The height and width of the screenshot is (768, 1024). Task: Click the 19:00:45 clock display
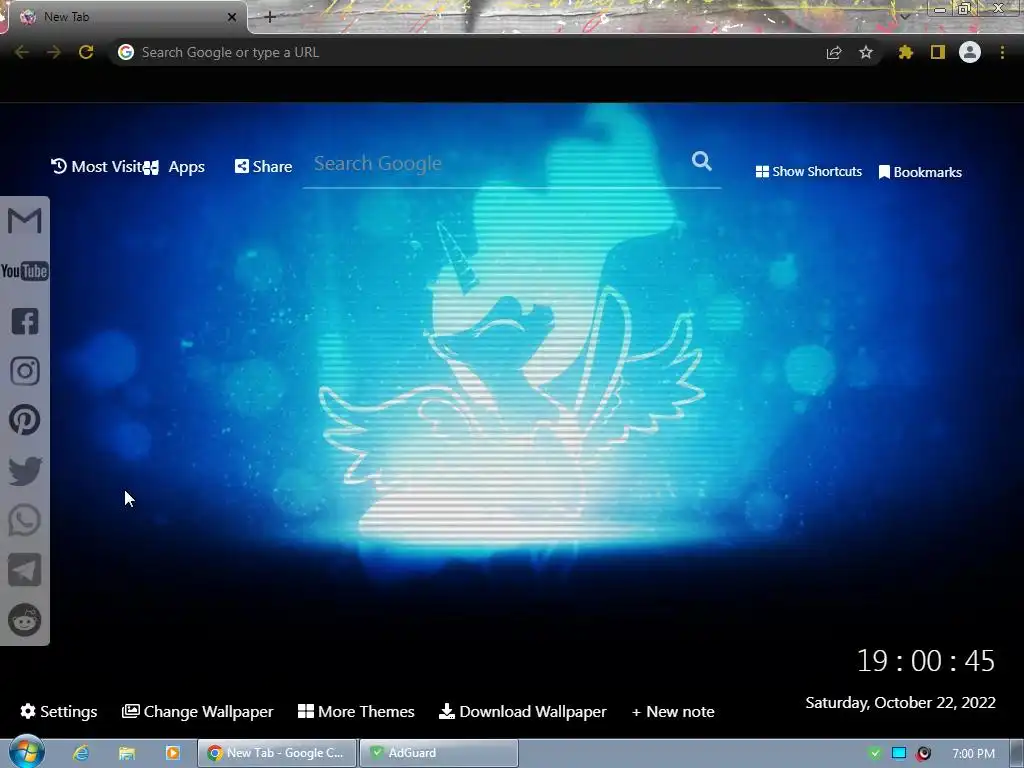(x=925, y=661)
